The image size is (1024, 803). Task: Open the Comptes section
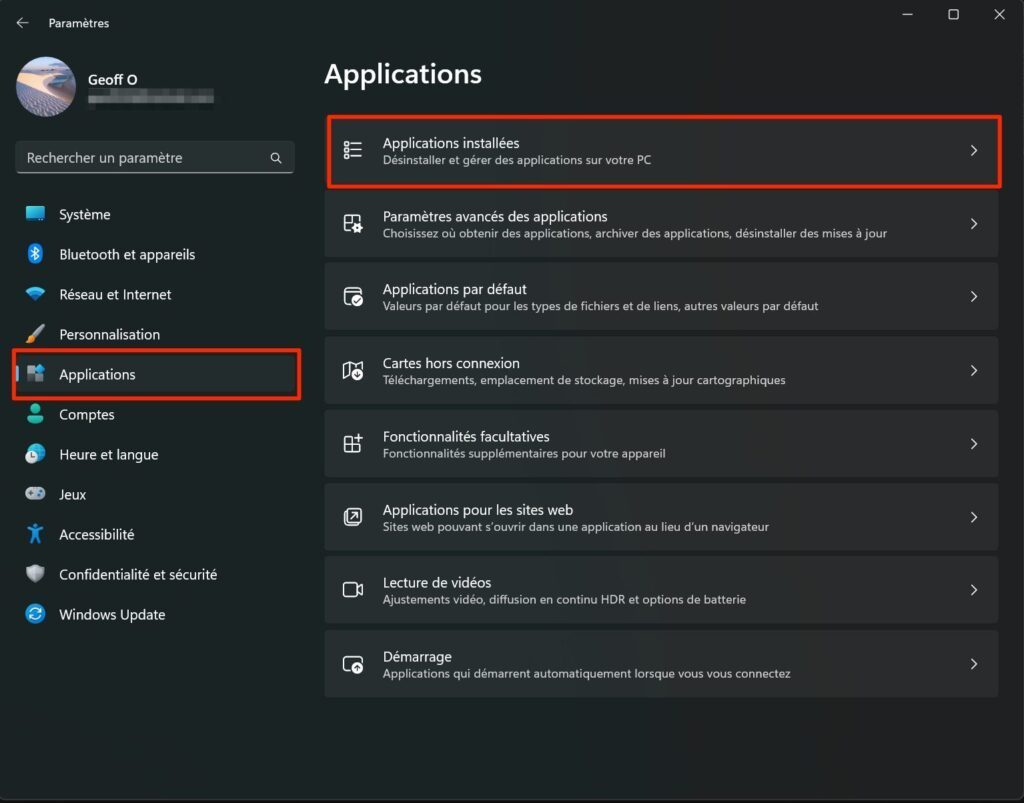(155, 414)
